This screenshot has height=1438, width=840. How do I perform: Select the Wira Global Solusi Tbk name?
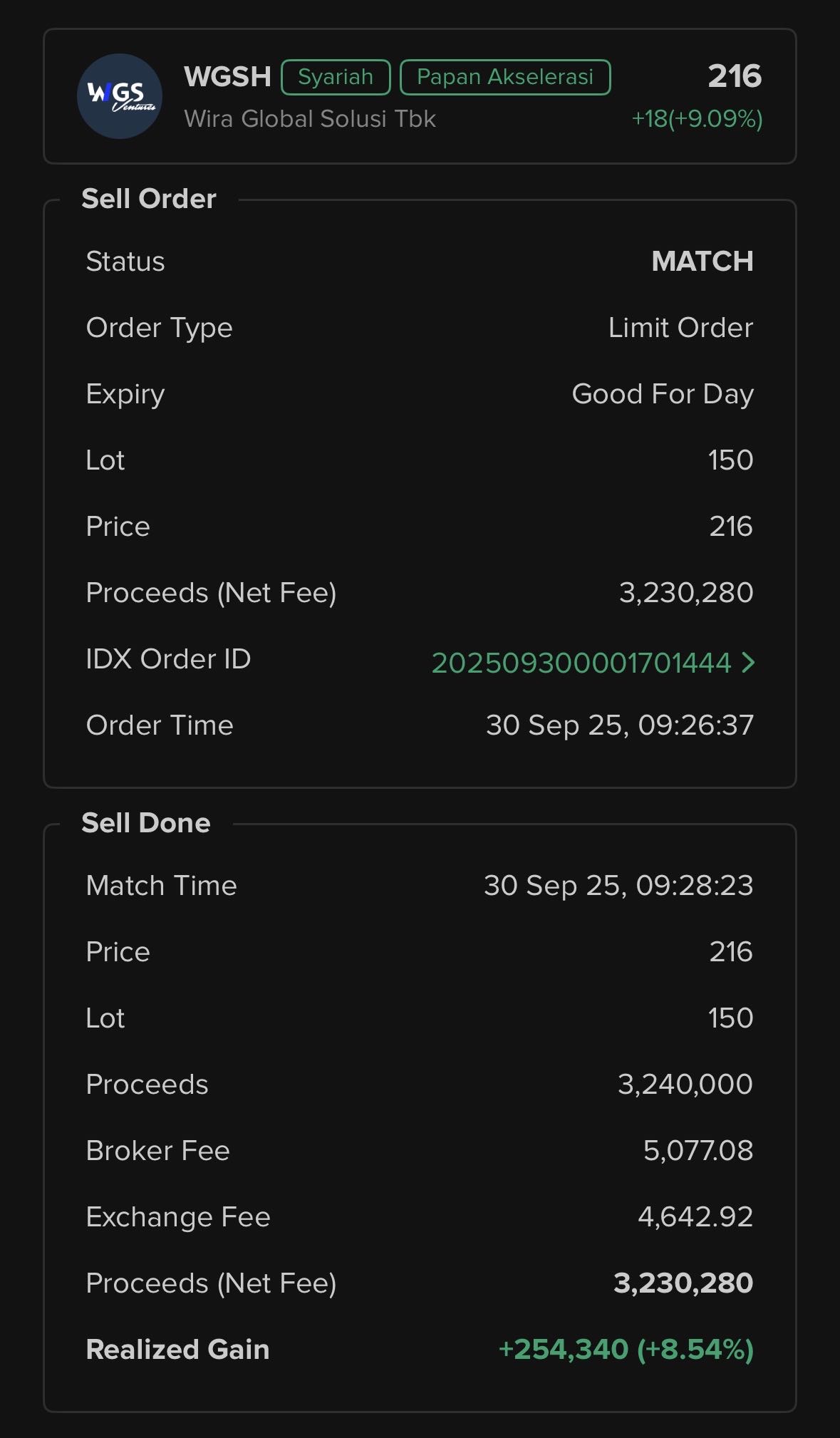pos(310,118)
